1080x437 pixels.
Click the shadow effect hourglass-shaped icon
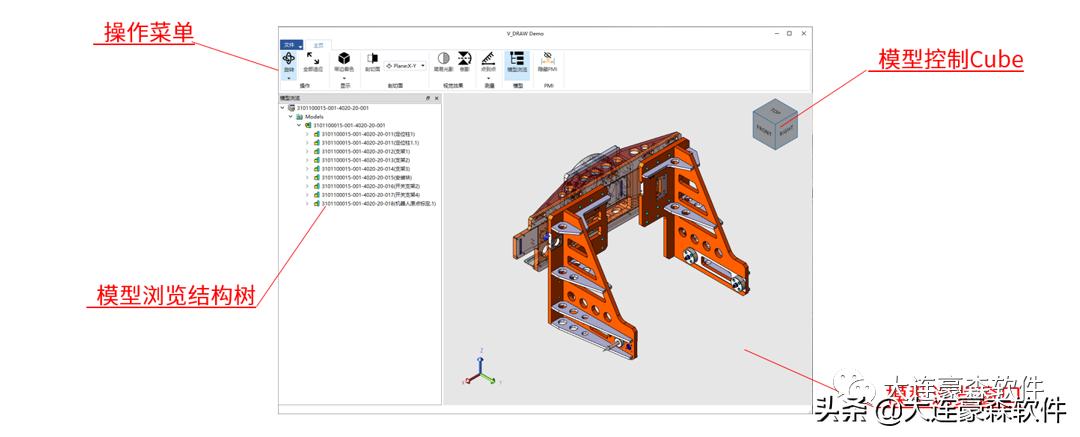464,59
